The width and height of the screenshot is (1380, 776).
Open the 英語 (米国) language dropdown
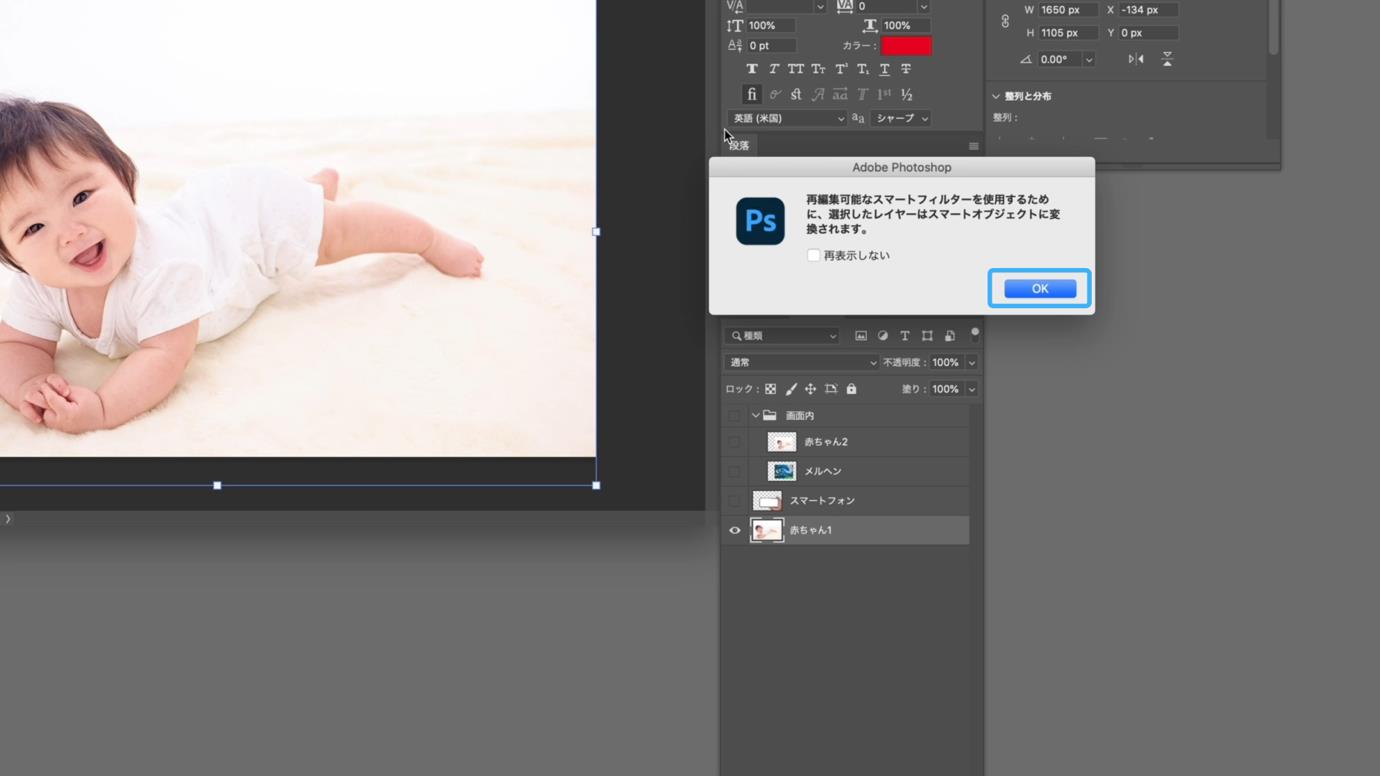788,118
